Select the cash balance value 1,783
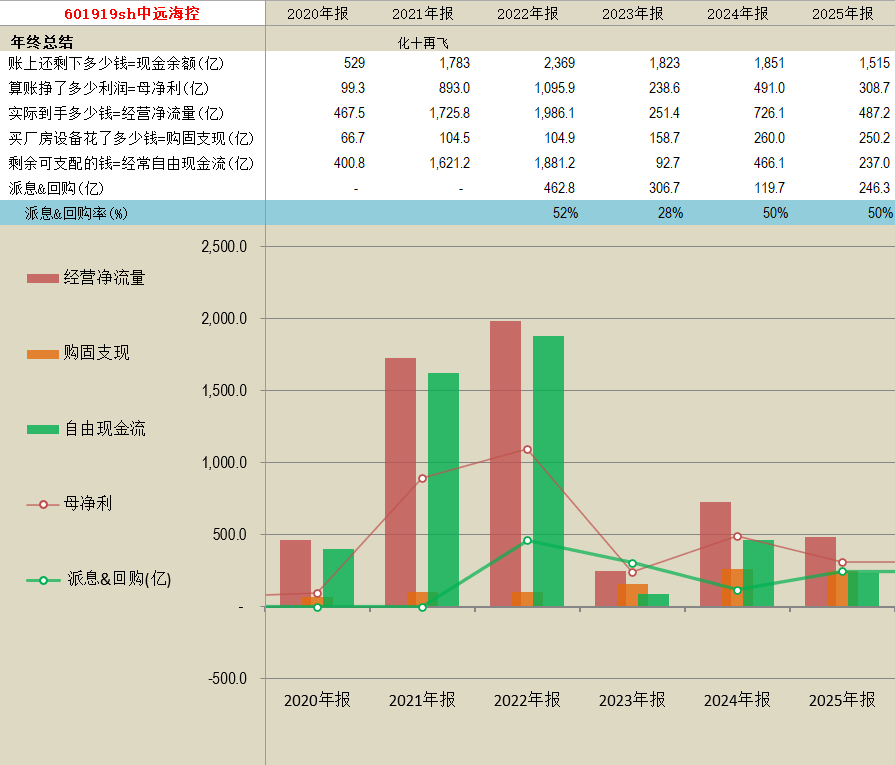This screenshot has height=765, width=895. tap(454, 63)
